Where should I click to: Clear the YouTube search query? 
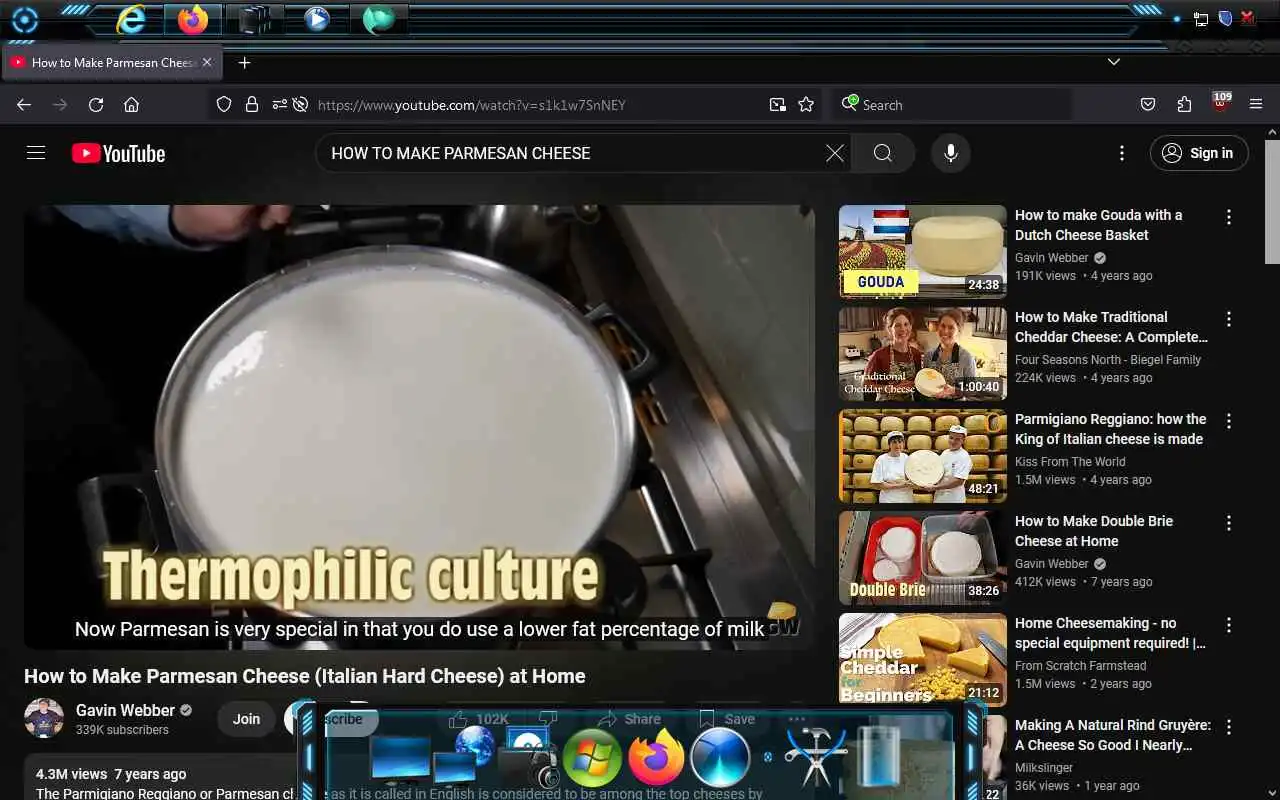coord(835,153)
